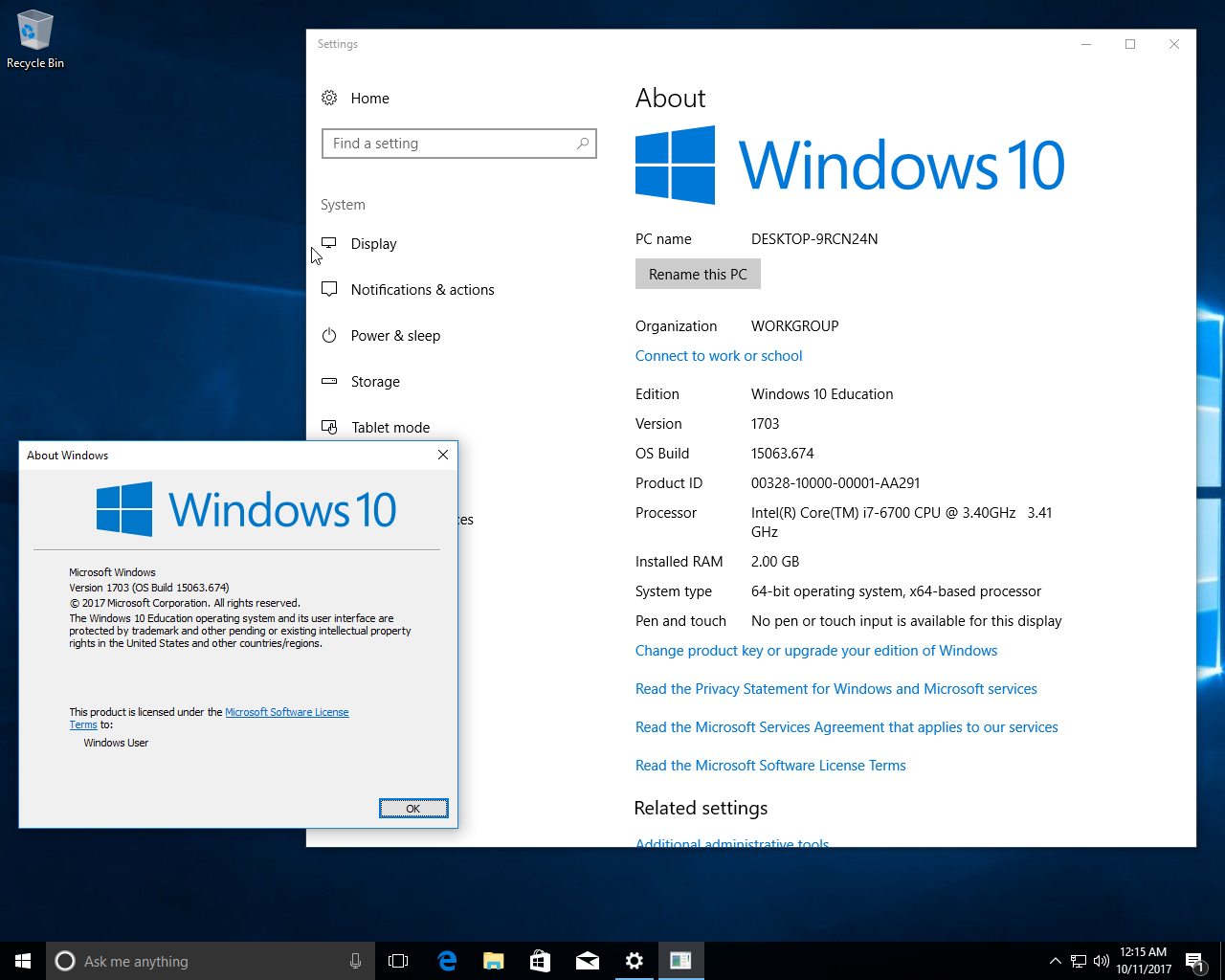
Task: Open Mail app from taskbar
Action: (x=587, y=961)
